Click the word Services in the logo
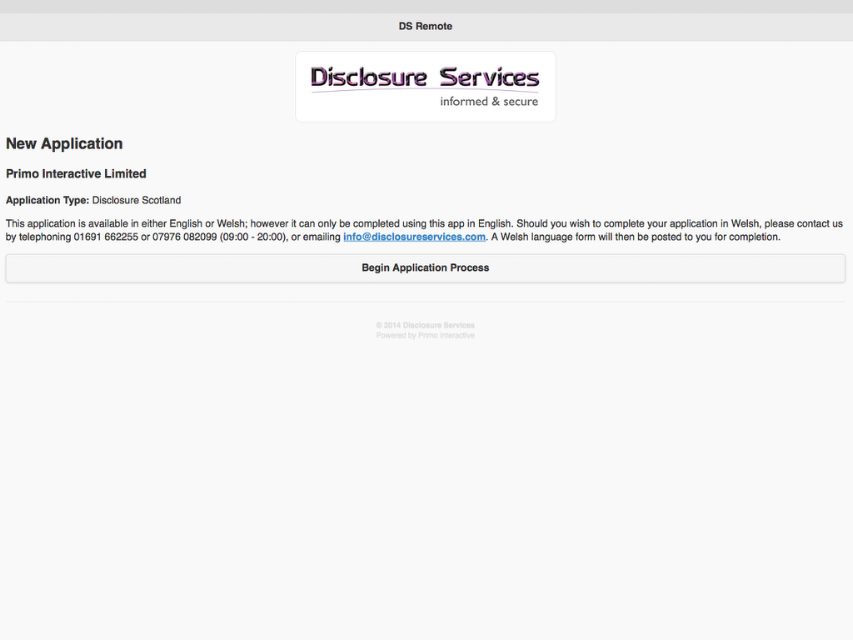The image size is (853, 640). (489, 77)
